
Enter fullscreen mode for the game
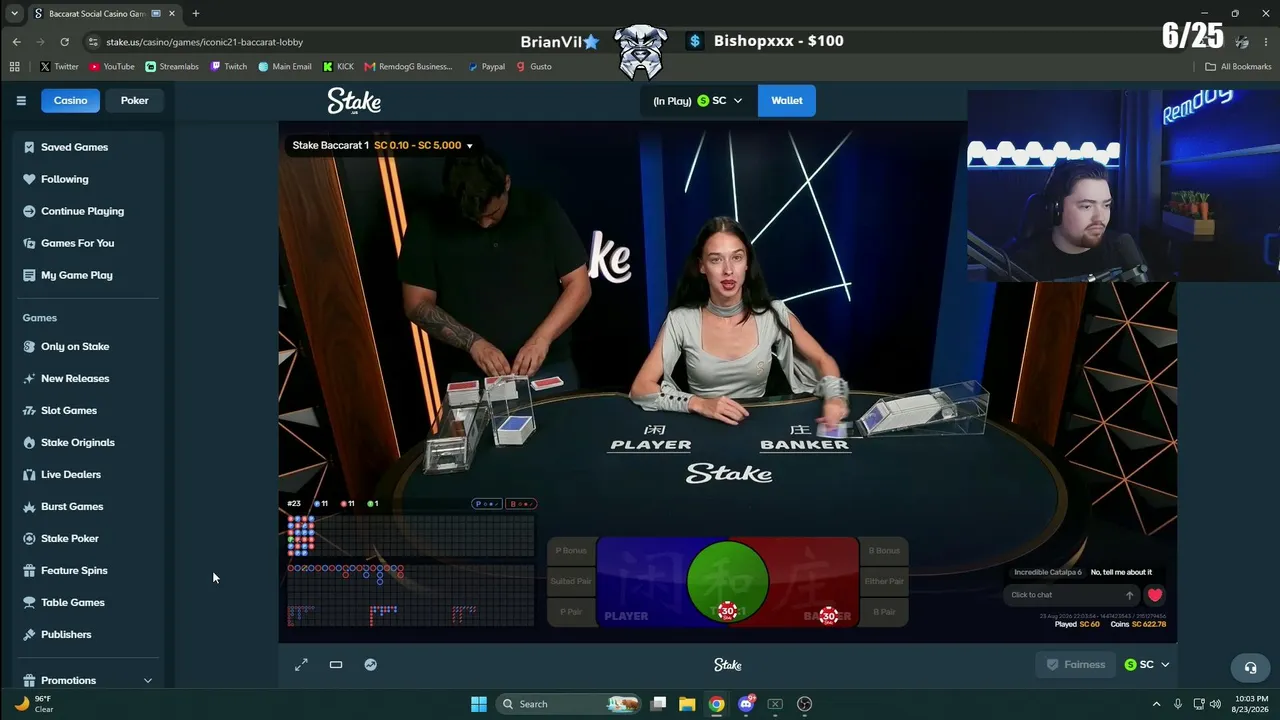pos(301,665)
